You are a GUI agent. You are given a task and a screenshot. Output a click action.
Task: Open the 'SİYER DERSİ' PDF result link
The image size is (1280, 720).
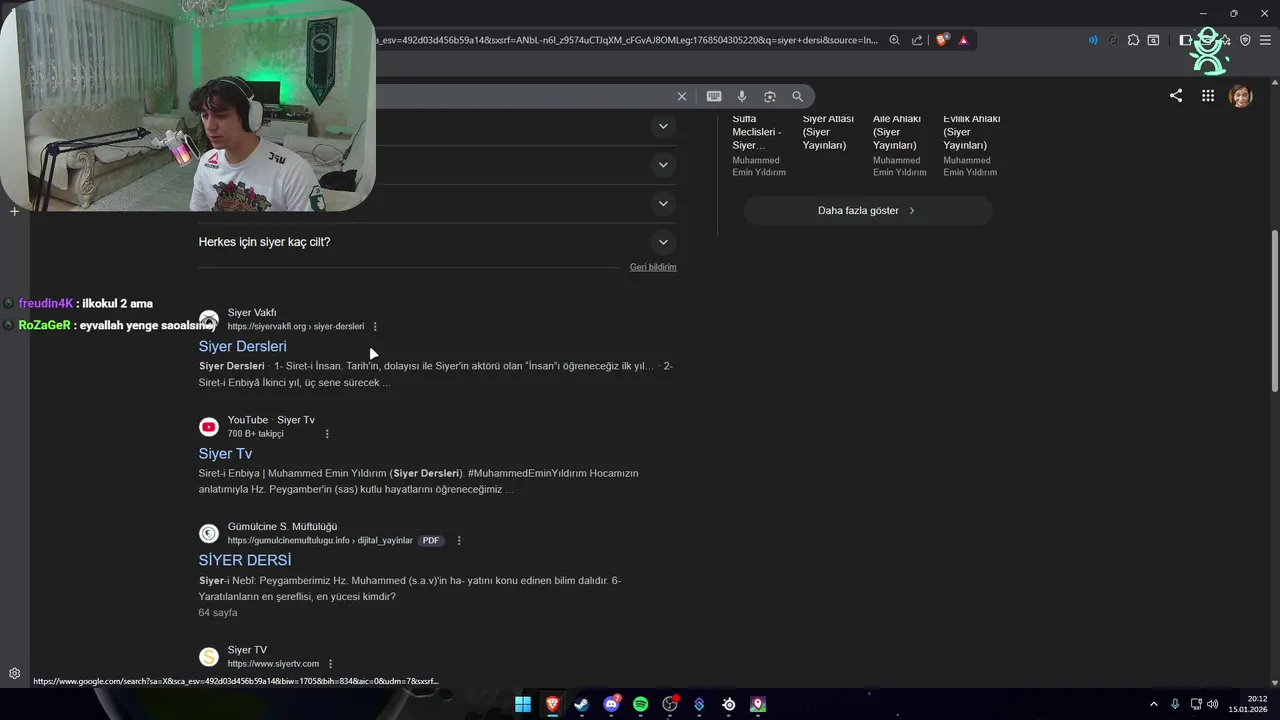245,560
